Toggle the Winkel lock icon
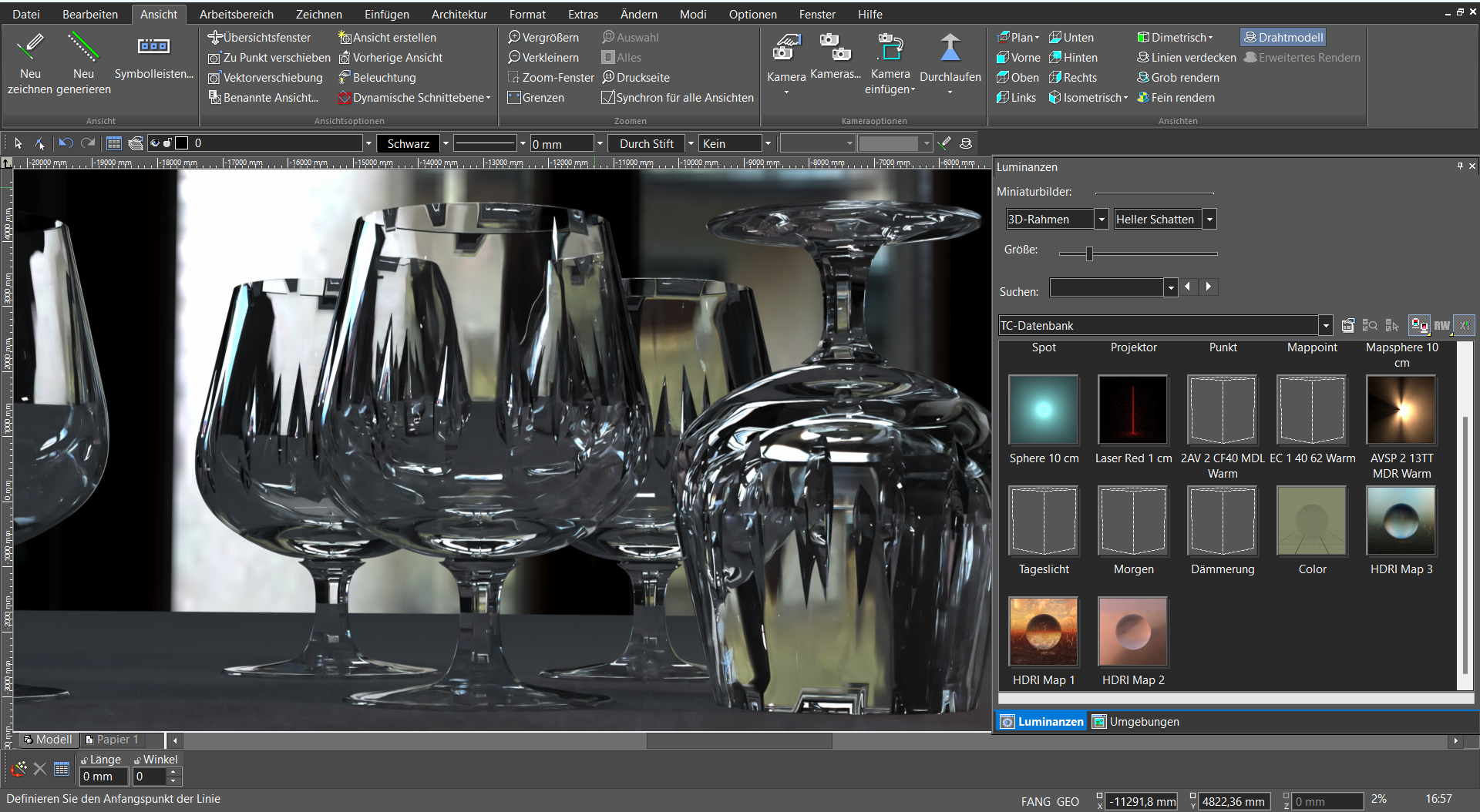1480x812 pixels. click(x=137, y=760)
